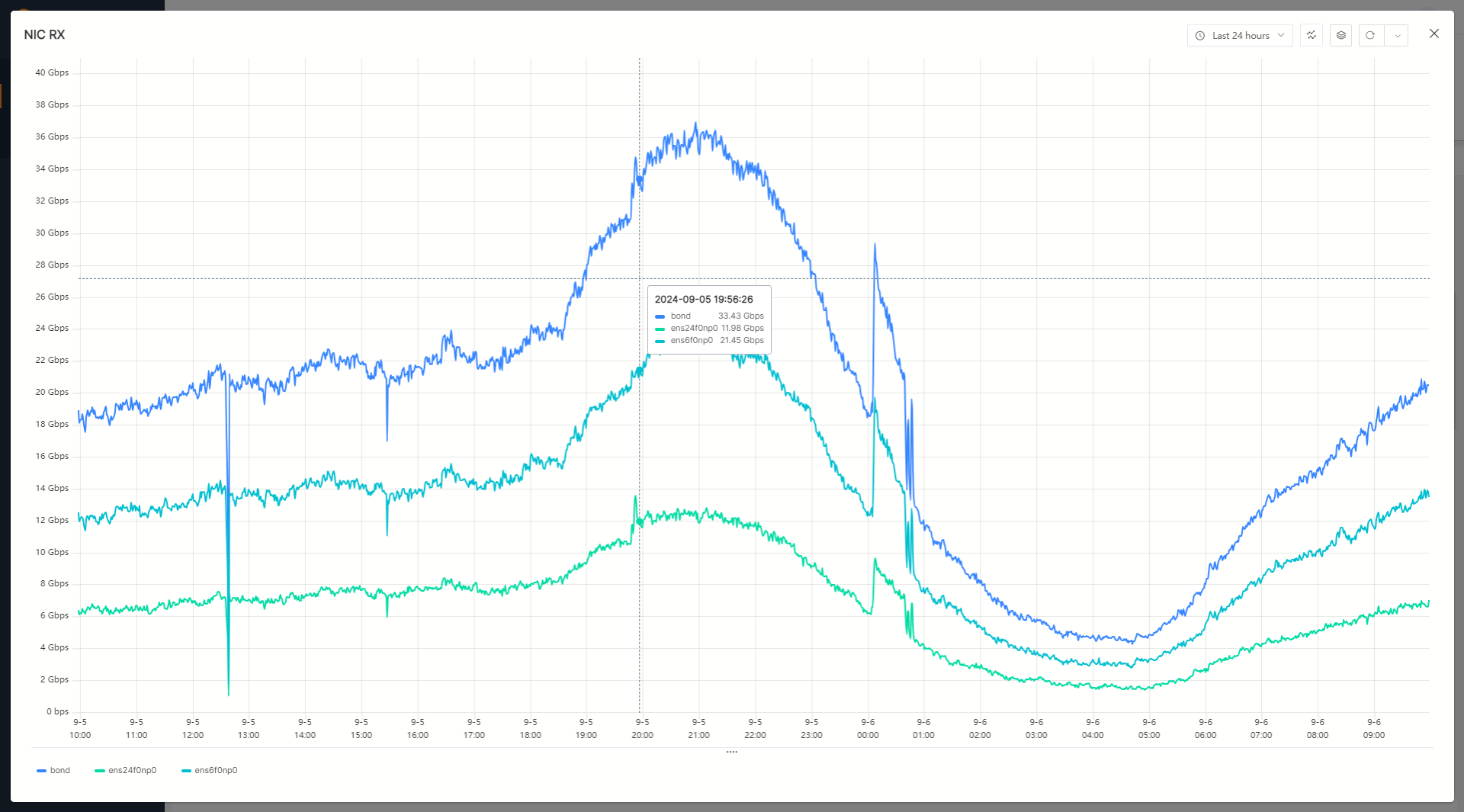The height and width of the screenshot is (812, 1464).
Task: Open the Last 24 hours time range dropdown
Action: pyautogui.click(x=1240, y=36)
